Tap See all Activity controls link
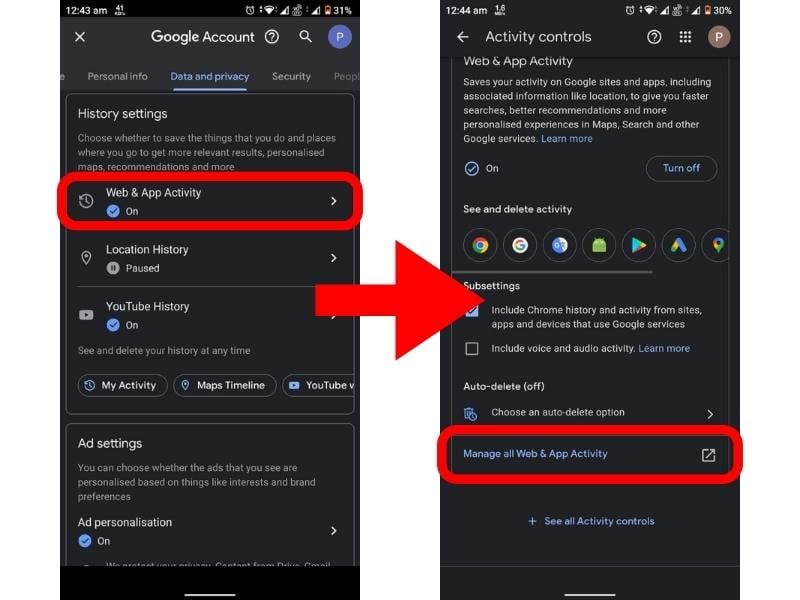The width and height of the screenshot is (800, 600). pos(591,521)
